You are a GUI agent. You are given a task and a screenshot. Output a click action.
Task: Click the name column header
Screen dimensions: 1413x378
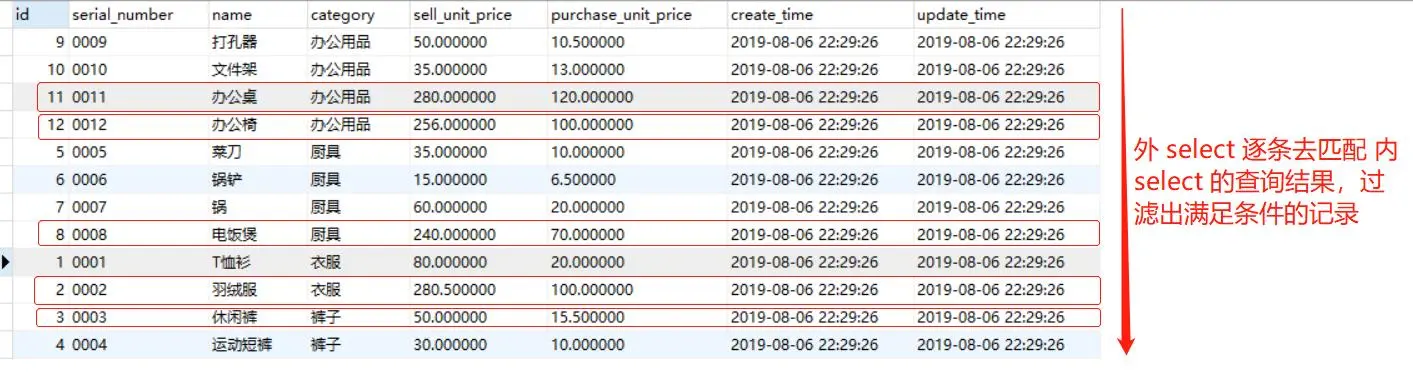232,16
